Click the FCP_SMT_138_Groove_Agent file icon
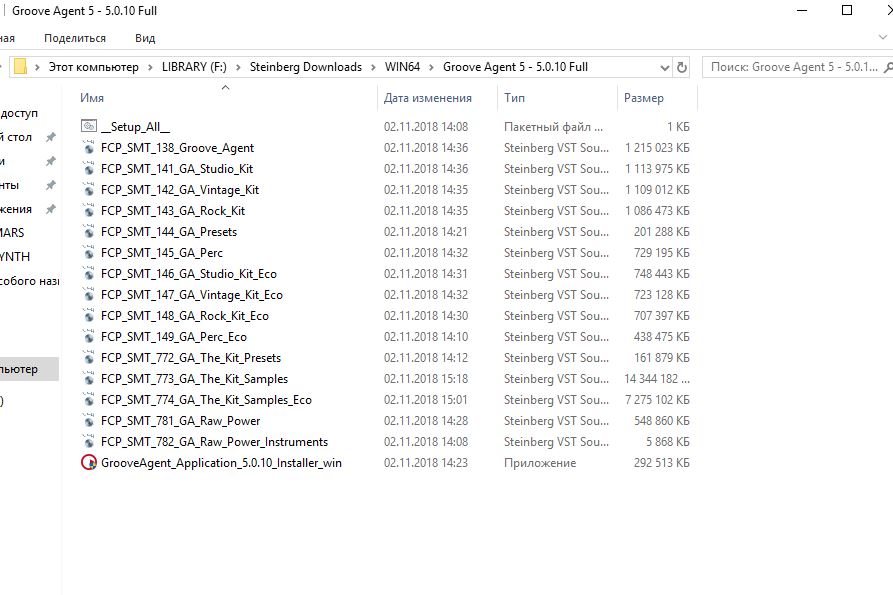The image size is (893, 595). (x=89, y=147)
